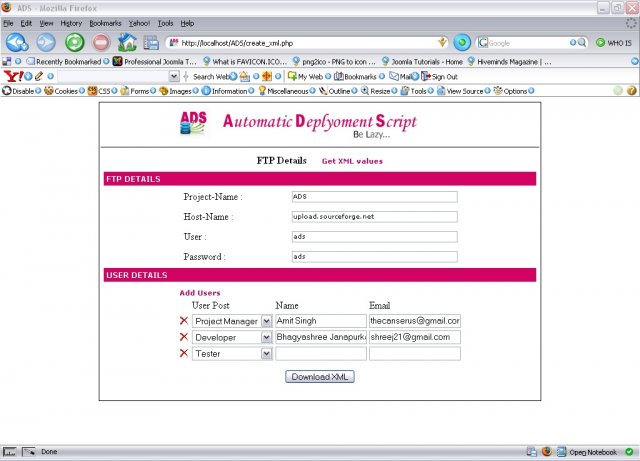Image resolution: width=640 pixels, height=461 pixels.
Task: Delete the Developer user row
Action: click(183, 337)
